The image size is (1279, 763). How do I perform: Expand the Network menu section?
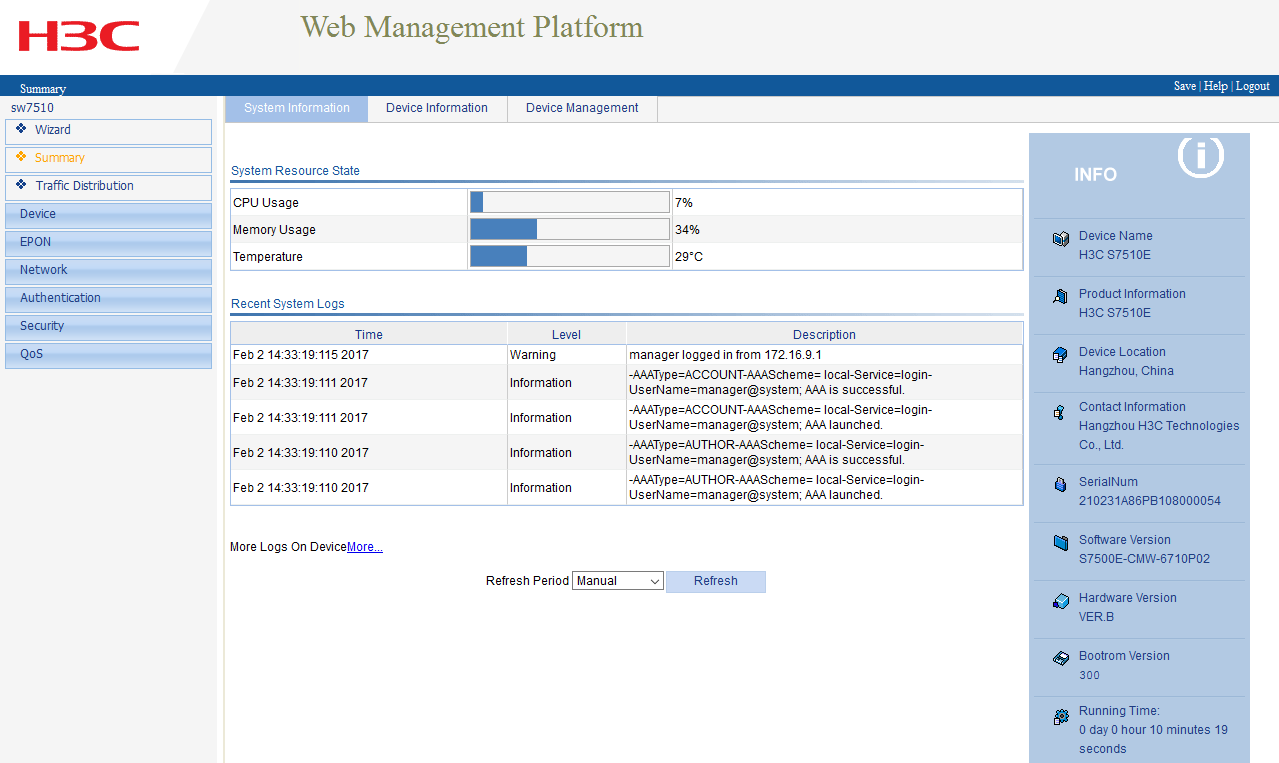pos(108,270)
